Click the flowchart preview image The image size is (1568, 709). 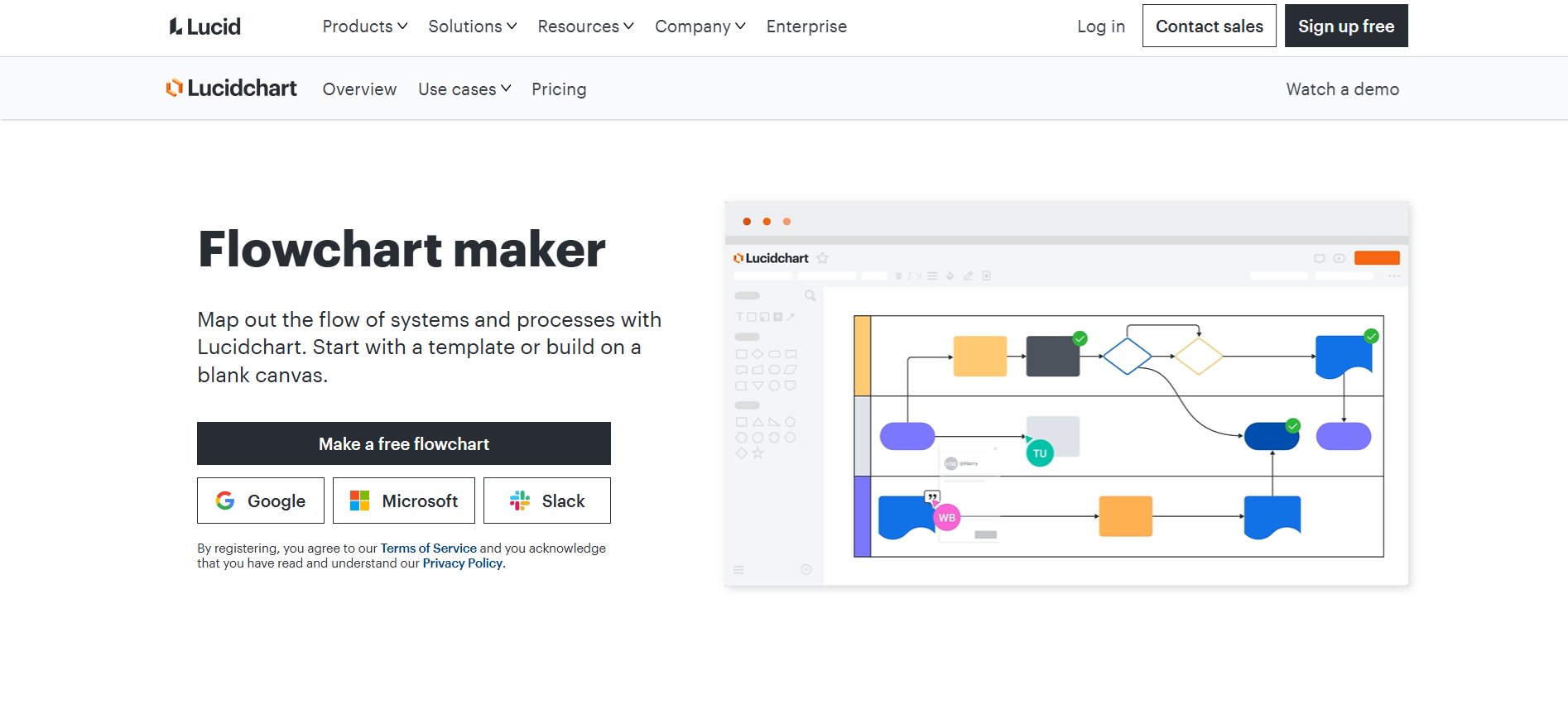1066,394
